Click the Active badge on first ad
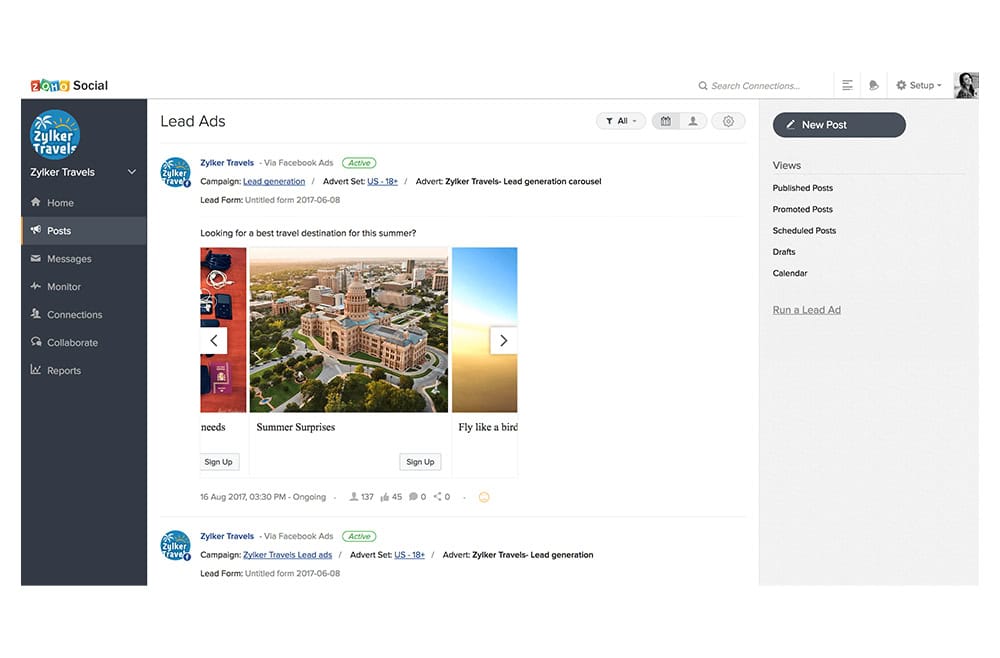Image resolution: width=1000 pixels, height=658 pixels. pos(359,163)
